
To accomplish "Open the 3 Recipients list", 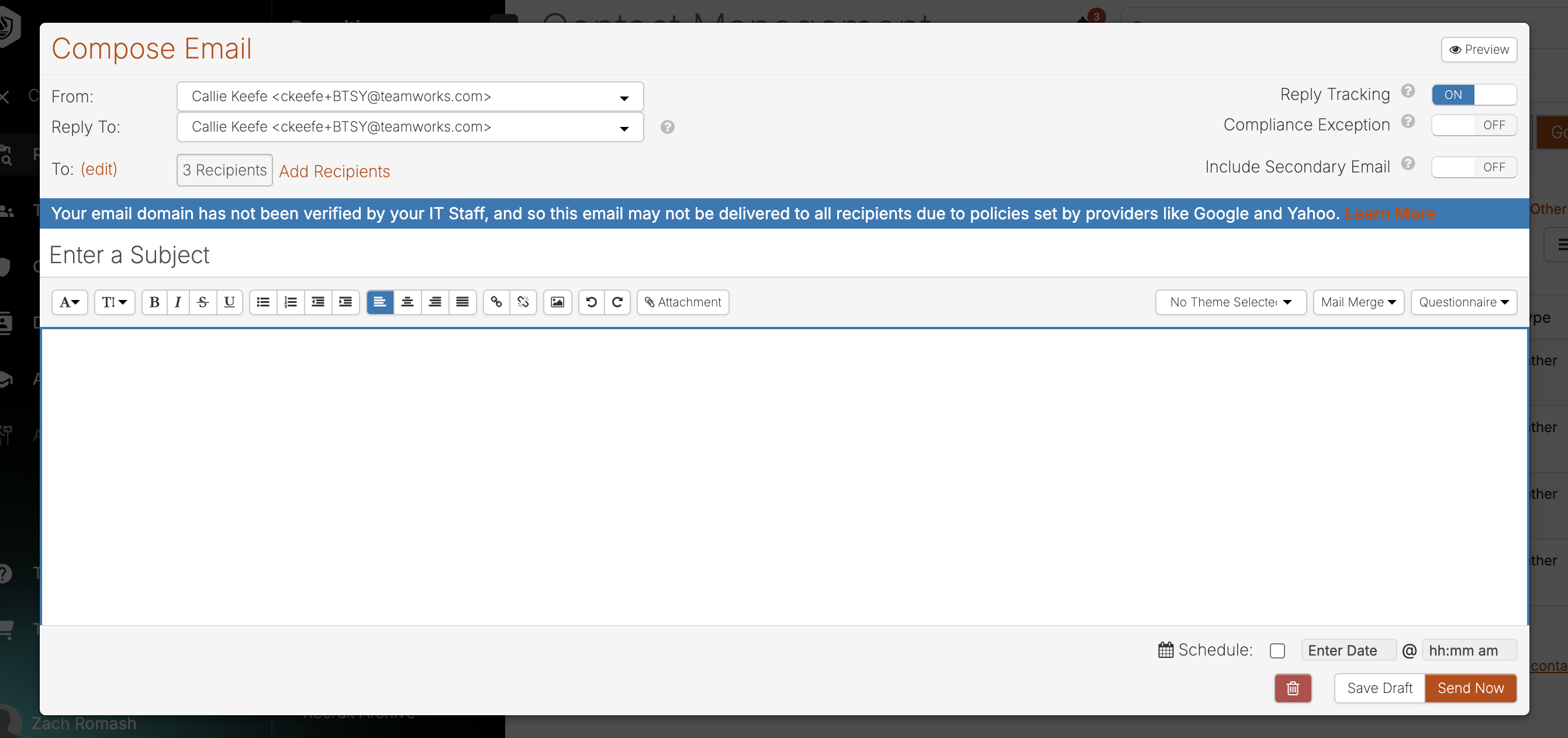I will 225,170.
